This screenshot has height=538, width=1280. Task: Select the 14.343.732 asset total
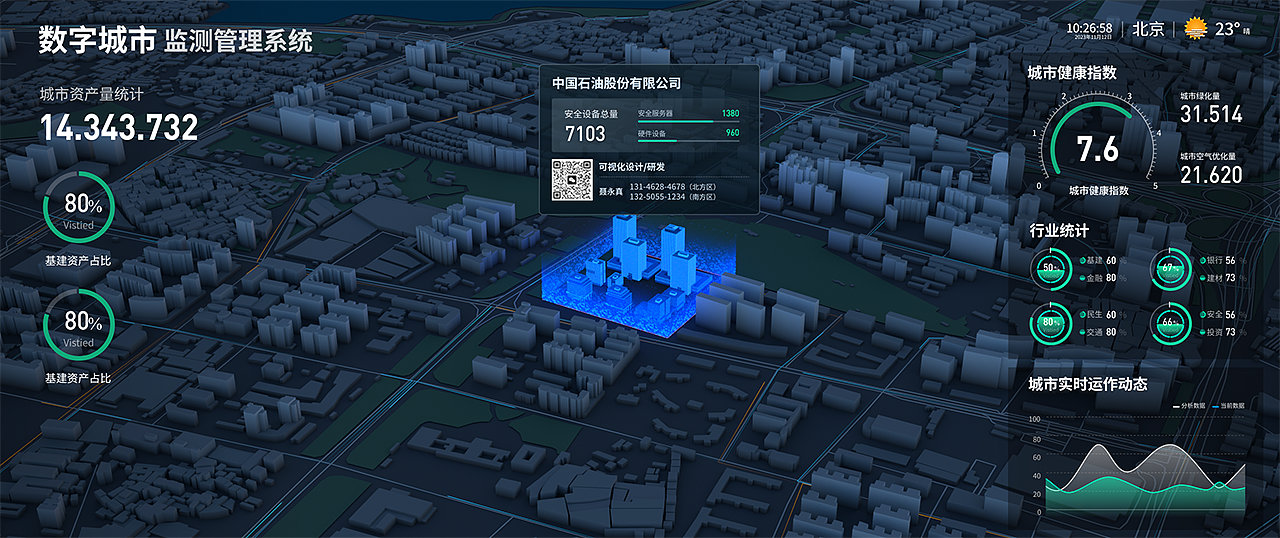[x=119, y=128]
